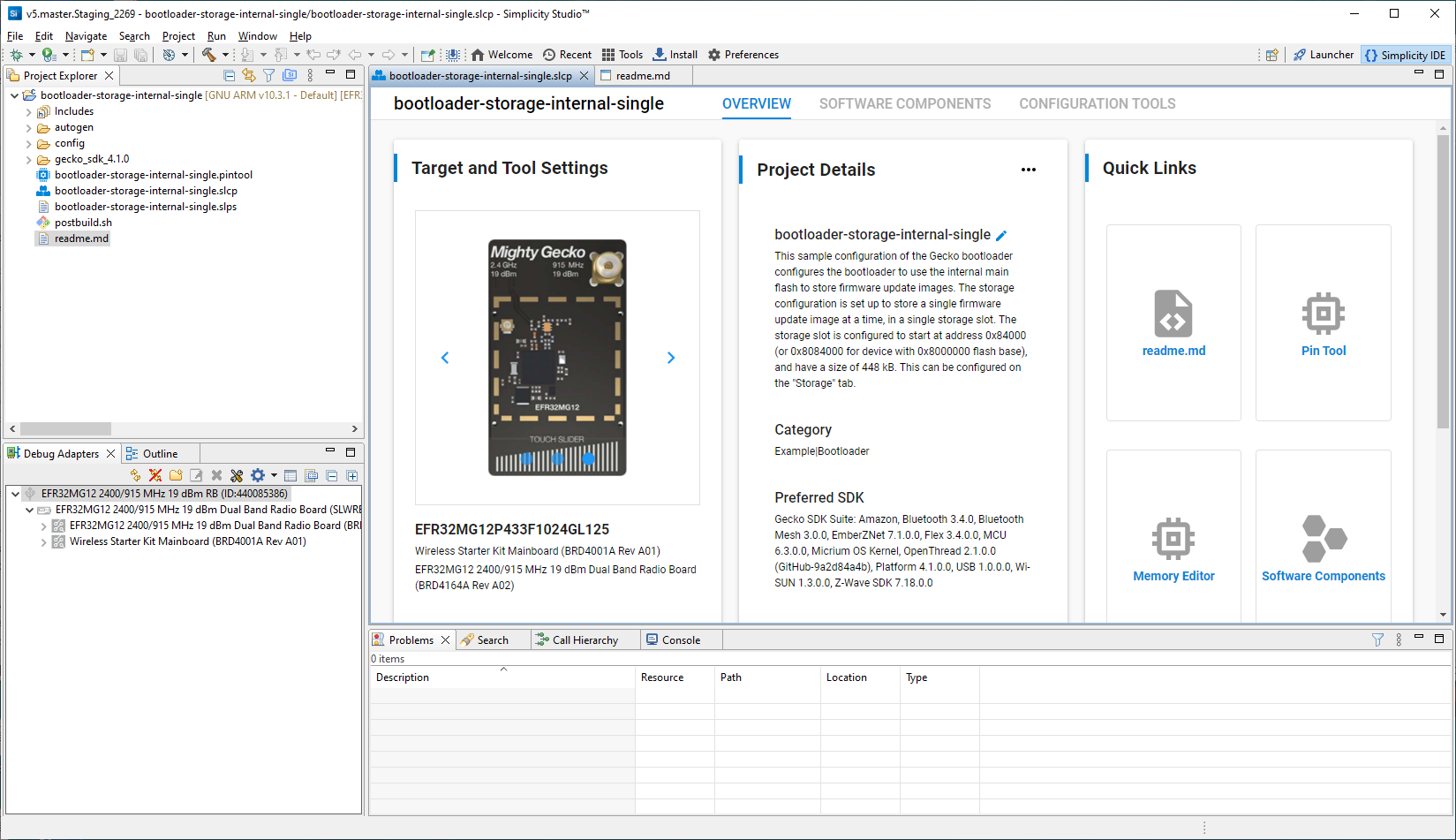Switch to the Launcher perspective
This screenshot has height=840, width=1456.
click(1324, 54)
